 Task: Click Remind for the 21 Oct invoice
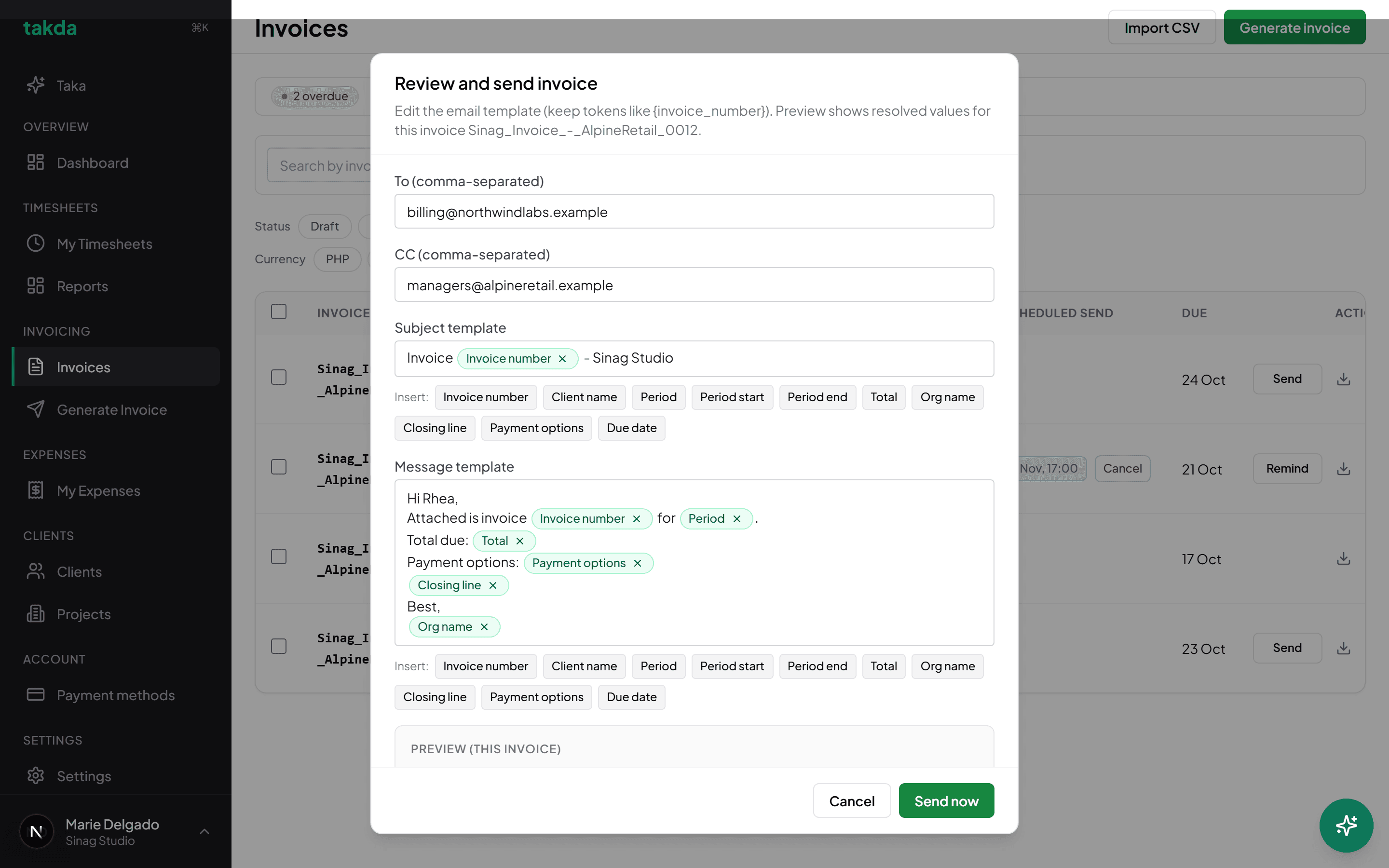click(x=1287, y=468)
